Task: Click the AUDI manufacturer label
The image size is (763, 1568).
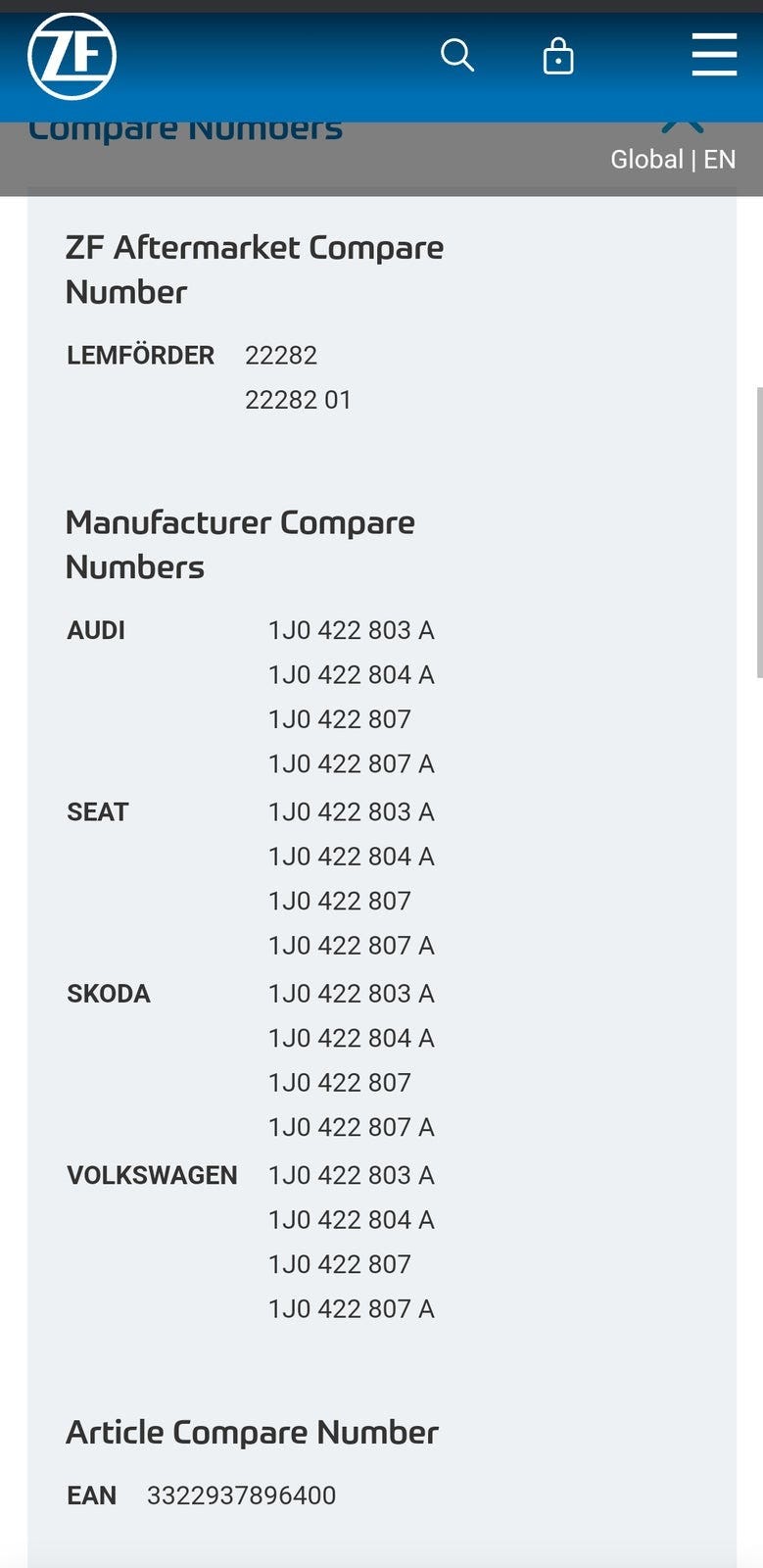Action: [96, 630]
